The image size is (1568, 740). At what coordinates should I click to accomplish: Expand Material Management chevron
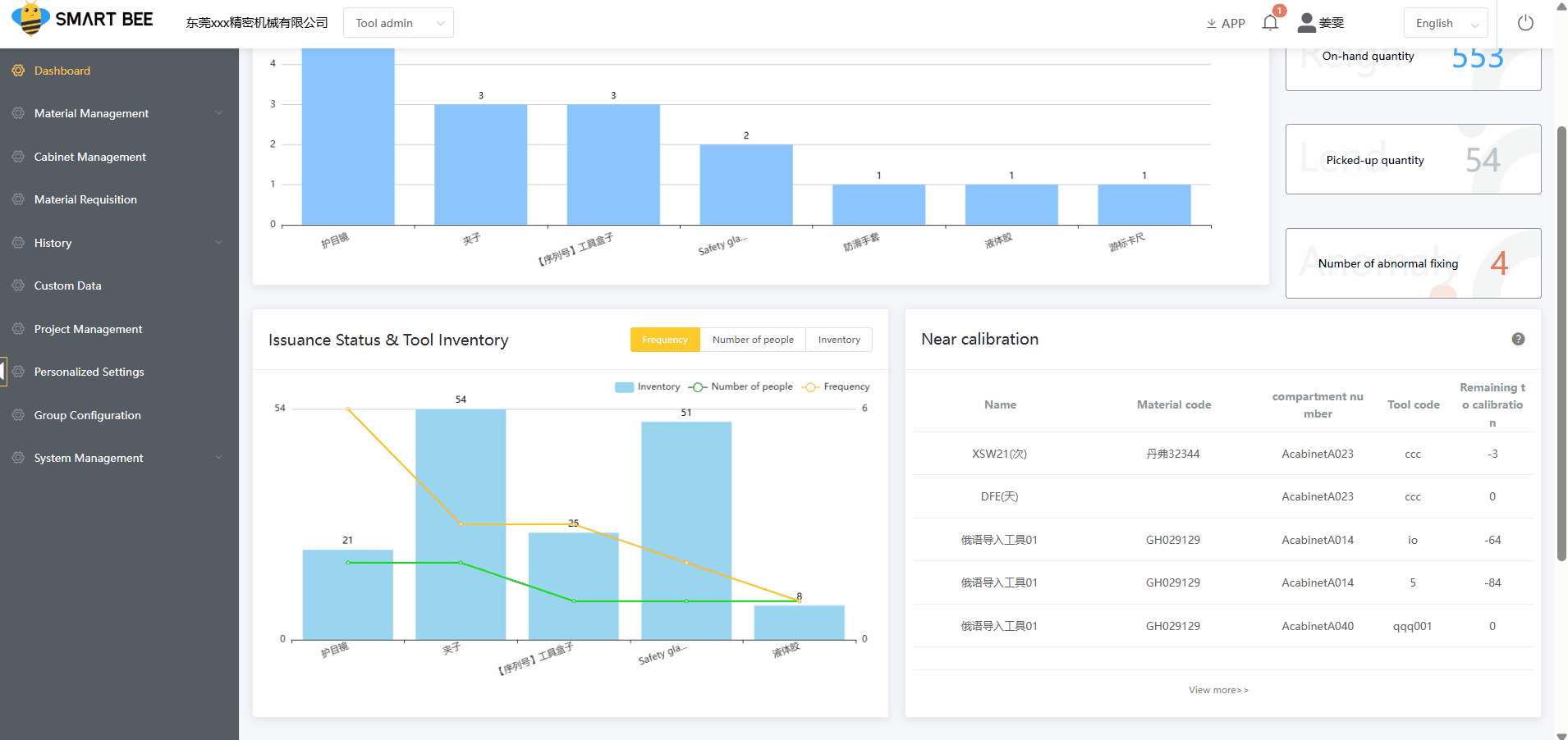coord(218,113)
